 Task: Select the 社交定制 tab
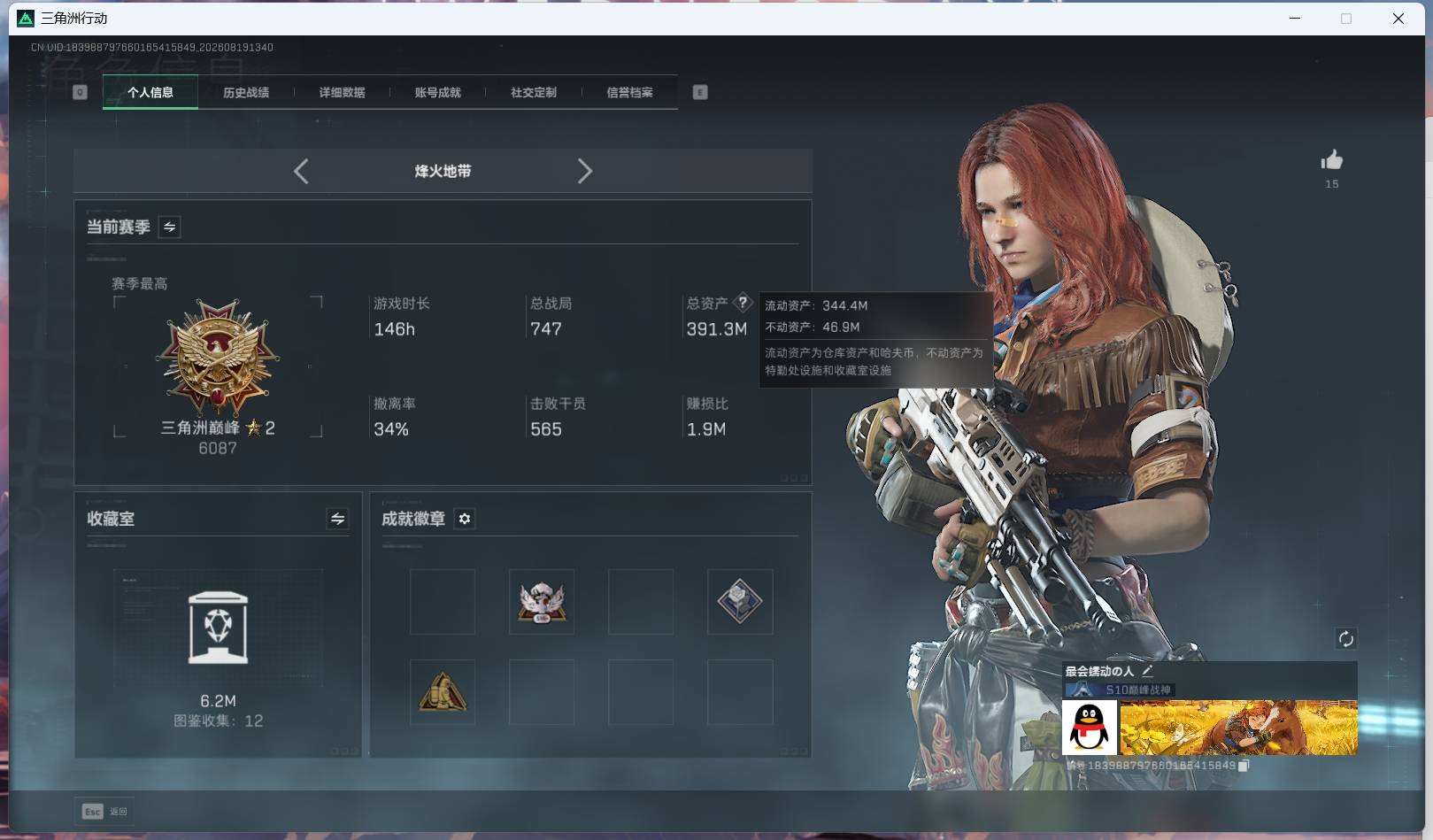tap(534, 92)
